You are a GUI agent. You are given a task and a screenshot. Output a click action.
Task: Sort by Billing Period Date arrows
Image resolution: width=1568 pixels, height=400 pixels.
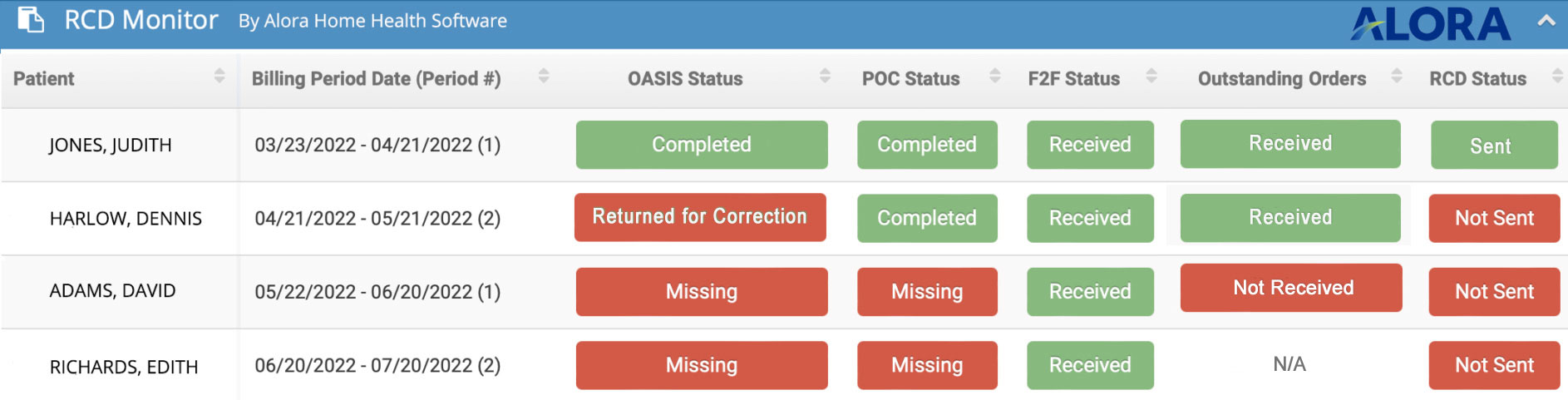coord(544,76)
